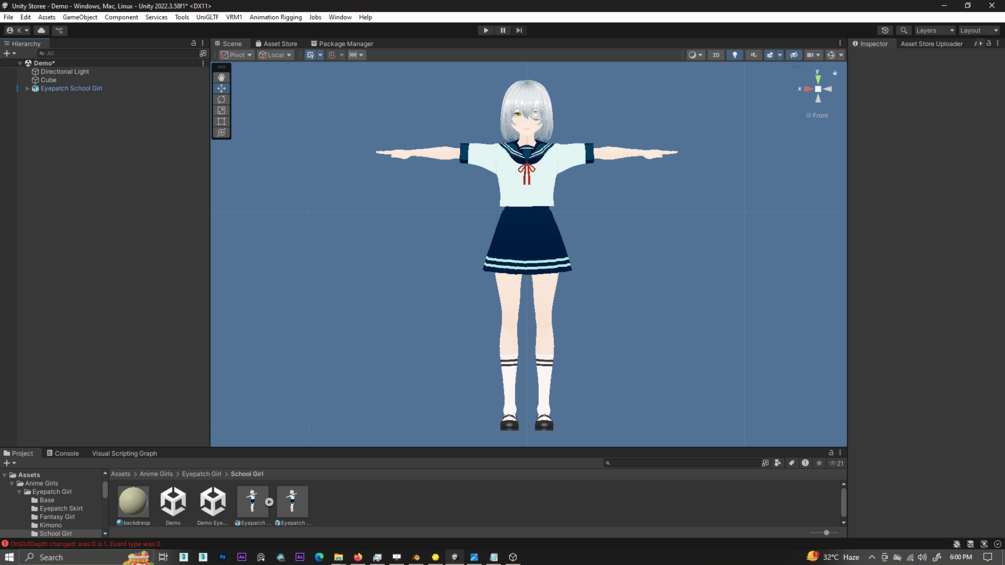The image size is (1005, 565).
Task: Select the backdreop material asset
Action: (x=133, y=505)
